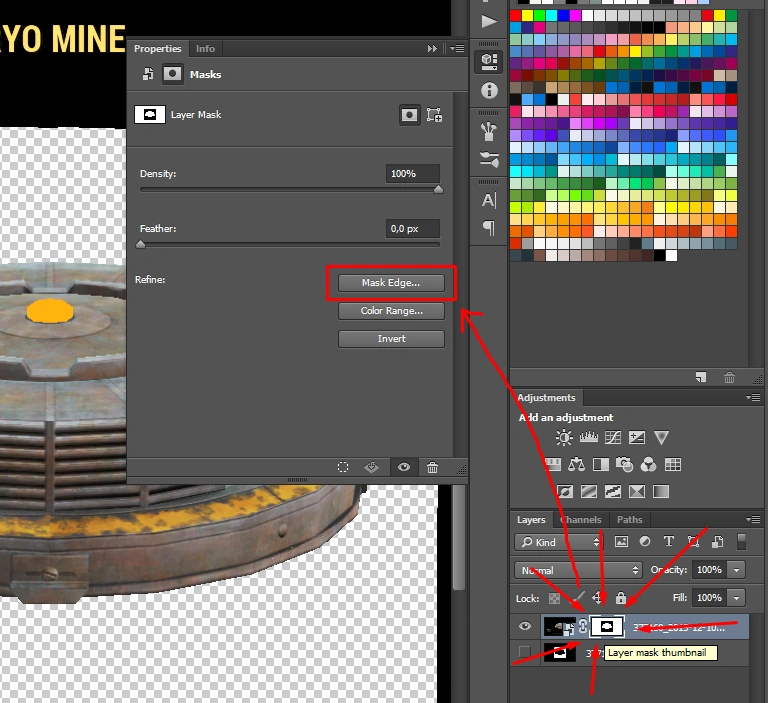Toggle filter for adjustment layers
The image size is (768, 703).
(x=645, y=542)
